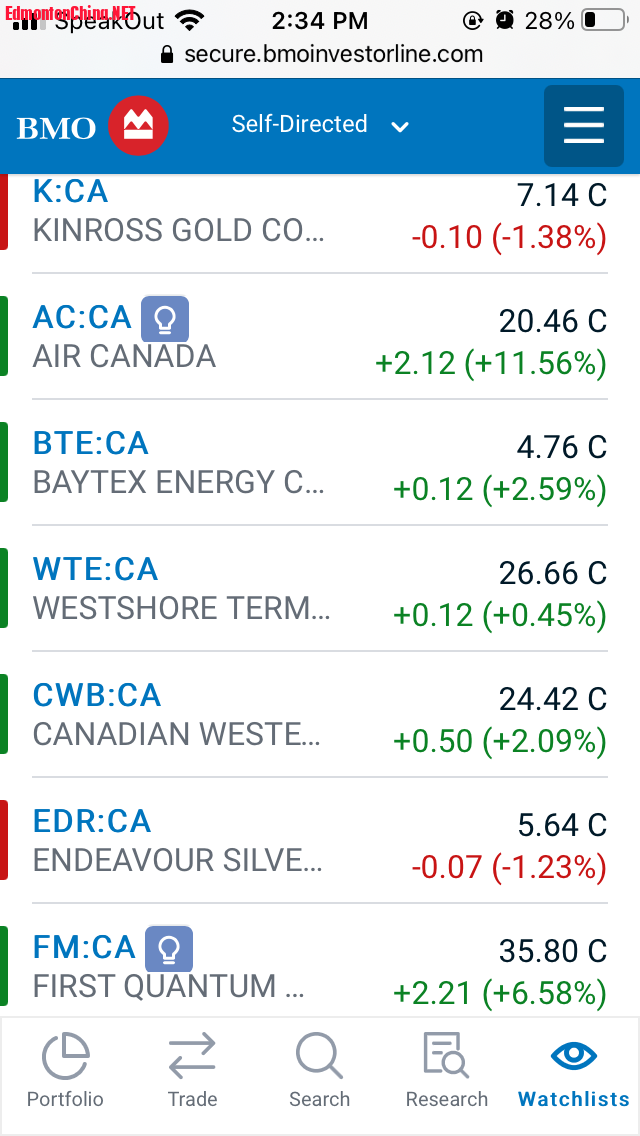The width and height of the screenshot is (640, 1136).
Task: Open the BTE:CA ticker link
Action: pyautogui.click(x=90, y=443)
